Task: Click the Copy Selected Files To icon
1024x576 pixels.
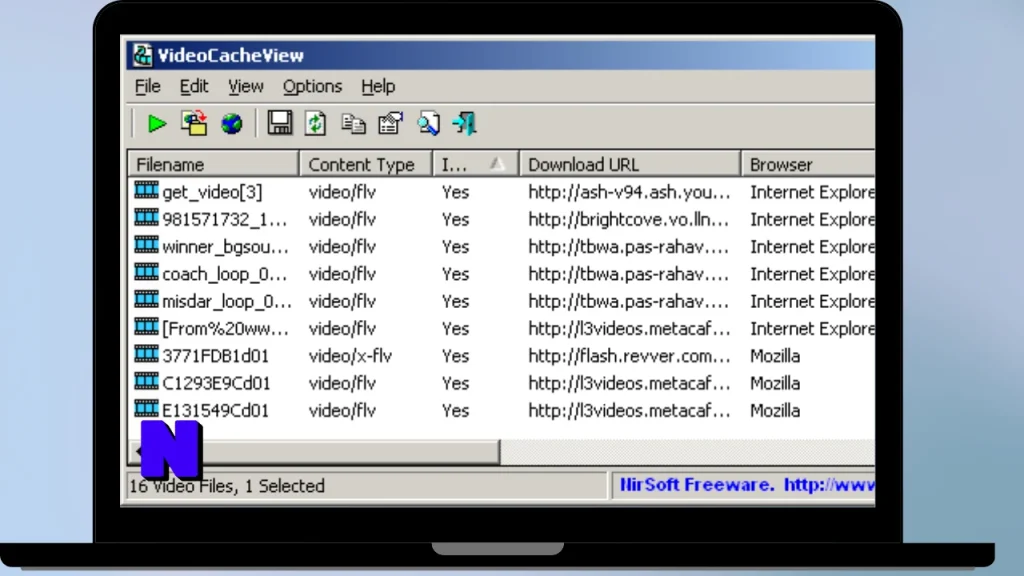Action: pos(194,123)
